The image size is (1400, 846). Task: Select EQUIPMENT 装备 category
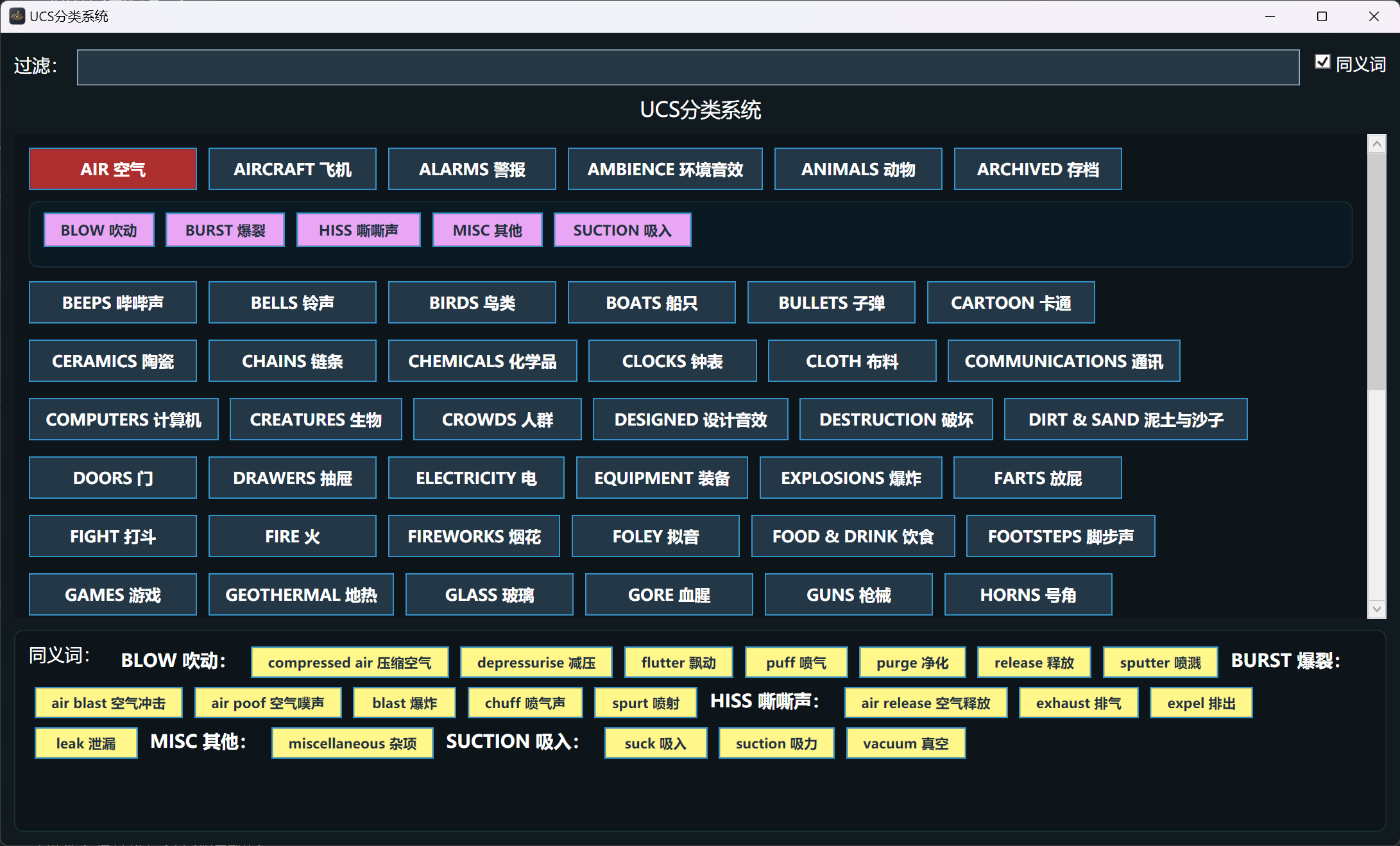(662, 478)
